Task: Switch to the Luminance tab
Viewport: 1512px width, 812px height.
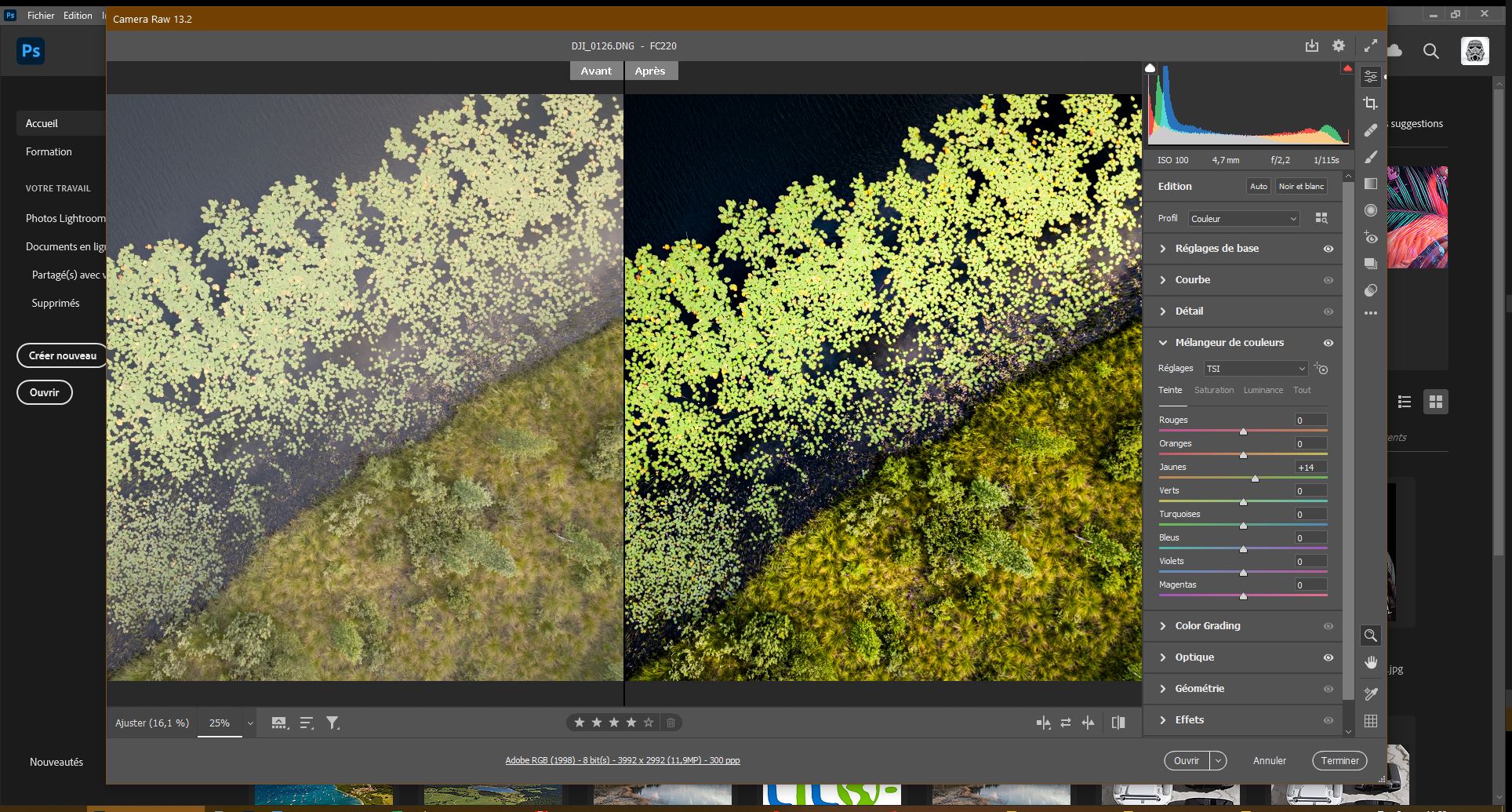Action: pyautogui.click(x=1263, y=390)
